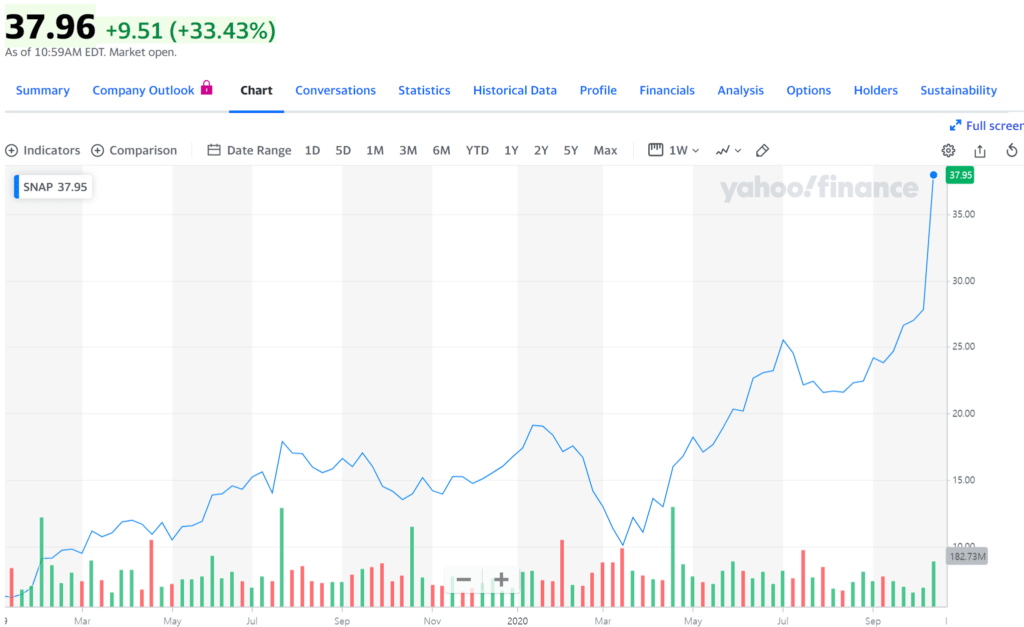Click the SNAP 37.95 series label

point(56,186)
